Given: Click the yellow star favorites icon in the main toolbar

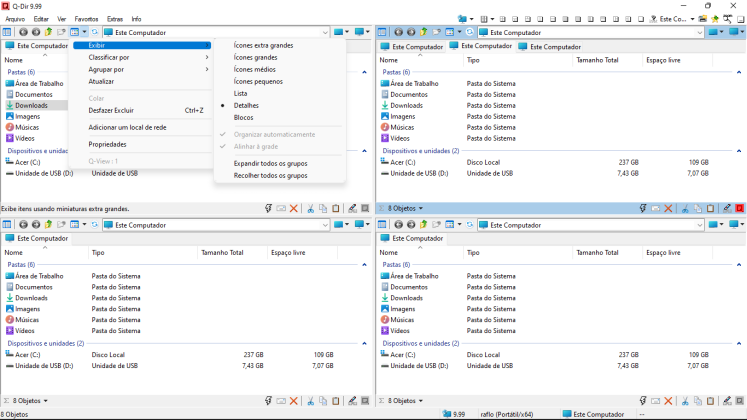Looking at the screenshot, I should [715, 19].
